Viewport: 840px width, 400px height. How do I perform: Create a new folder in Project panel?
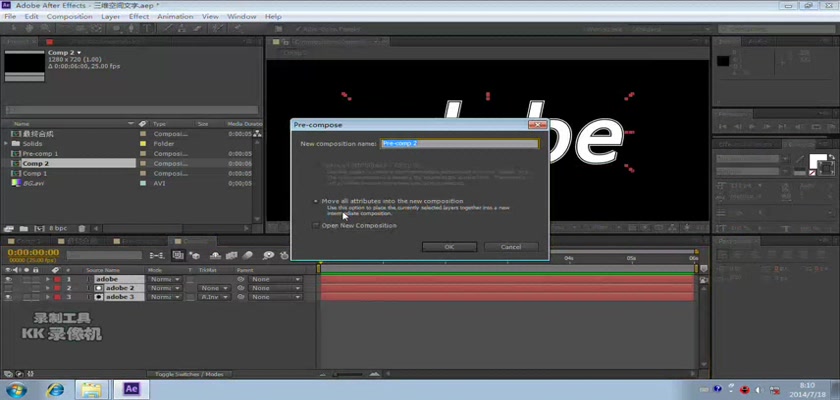(24, 228)
